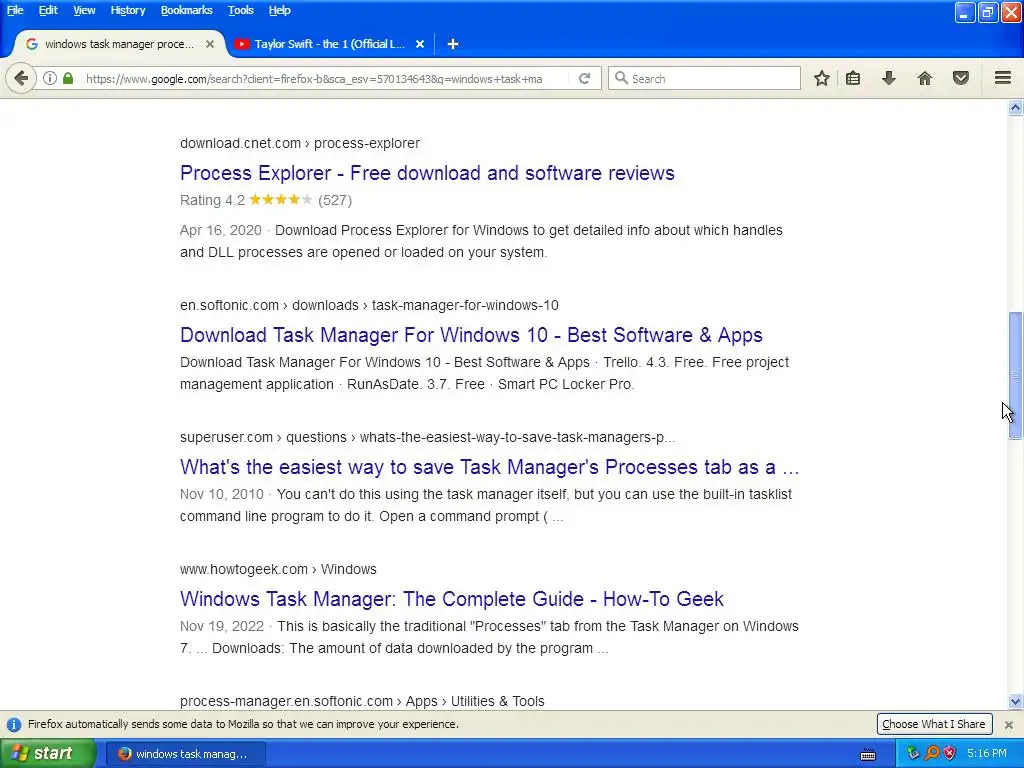Click the YouTube favicon on second tab
The image size is (1024, 768).
242,44
